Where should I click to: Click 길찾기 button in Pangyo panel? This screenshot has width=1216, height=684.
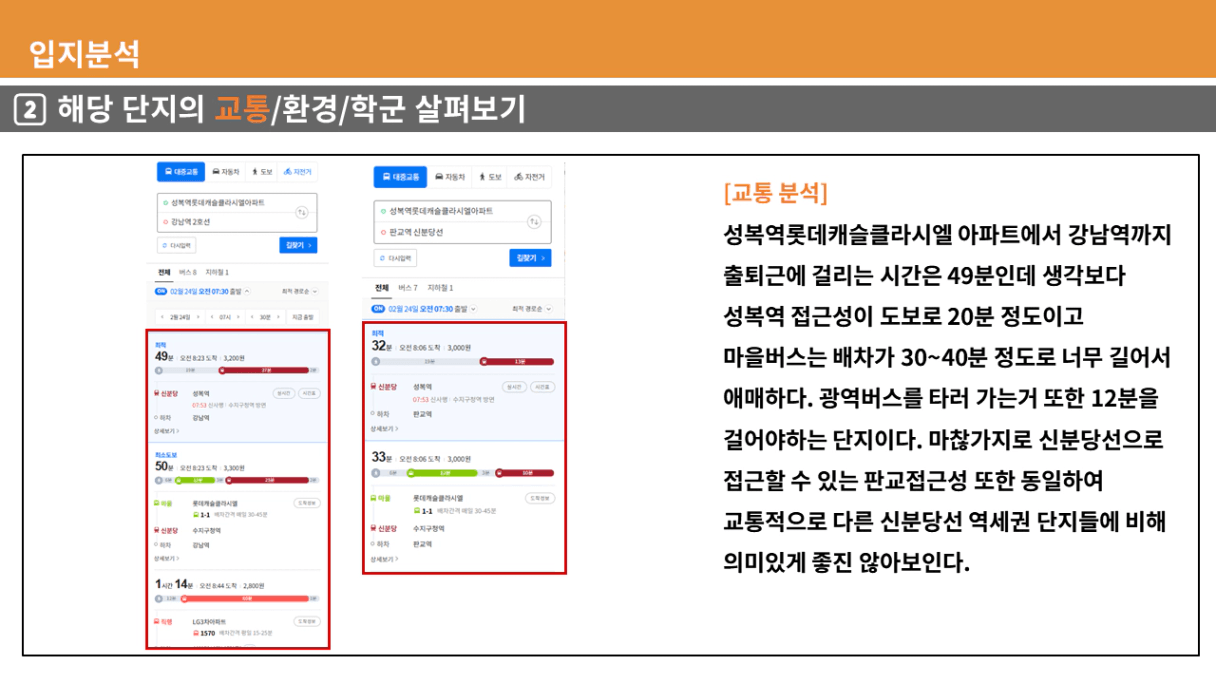coord(530,258)
